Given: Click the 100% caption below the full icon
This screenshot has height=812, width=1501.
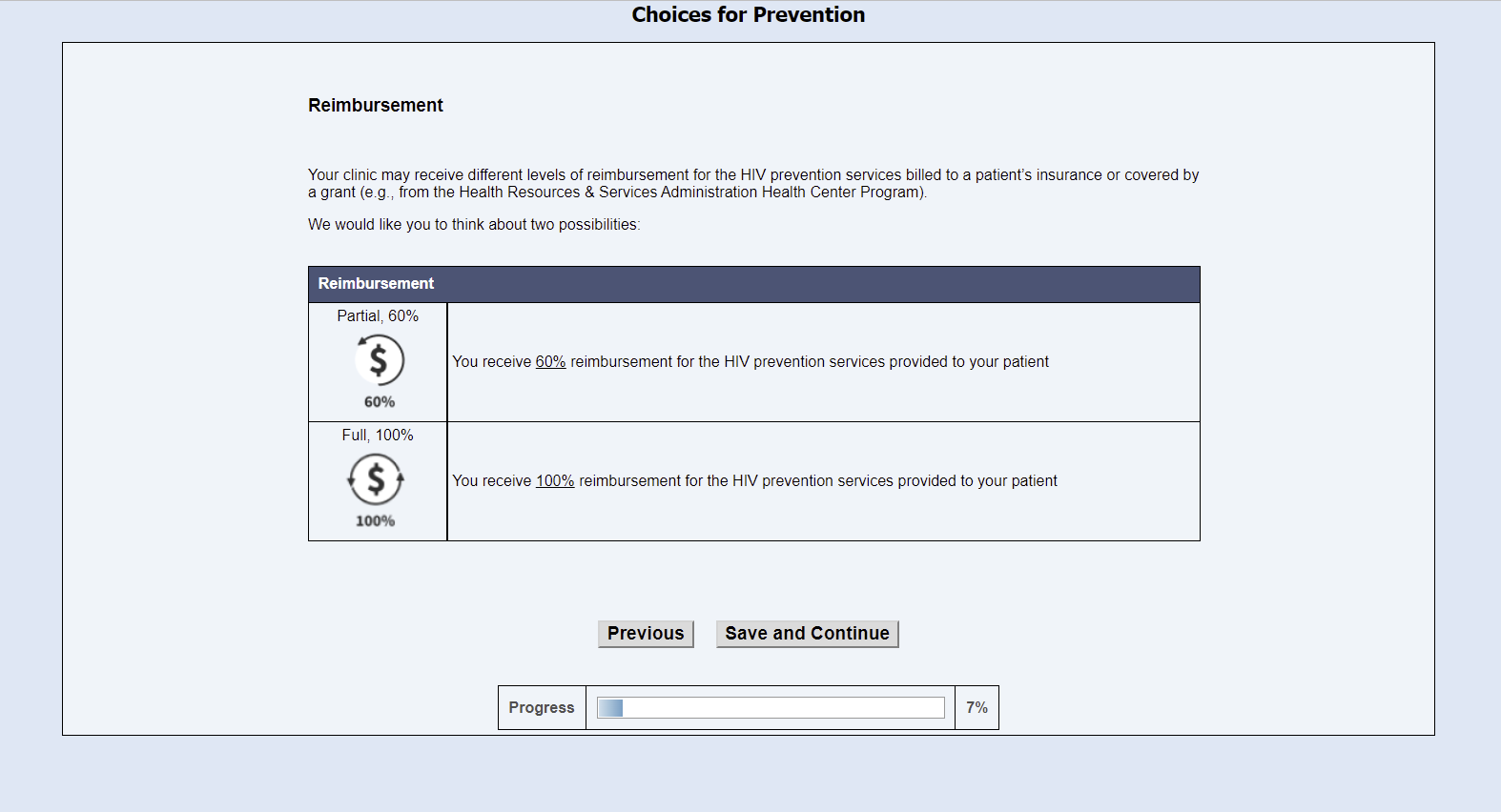Looking at the screenshot, I should pos(376,521).
